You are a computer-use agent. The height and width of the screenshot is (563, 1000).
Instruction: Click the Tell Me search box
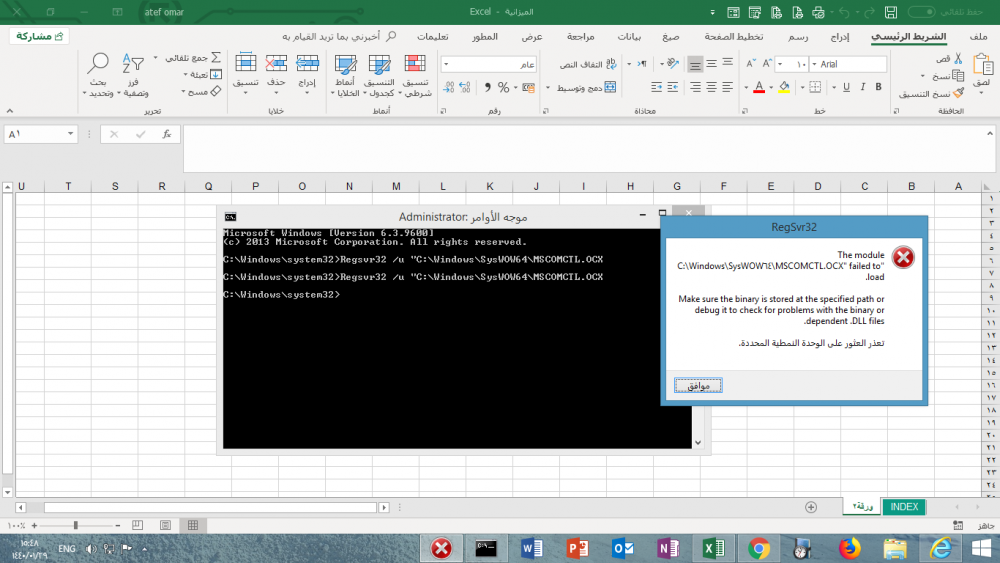[339, 36]
